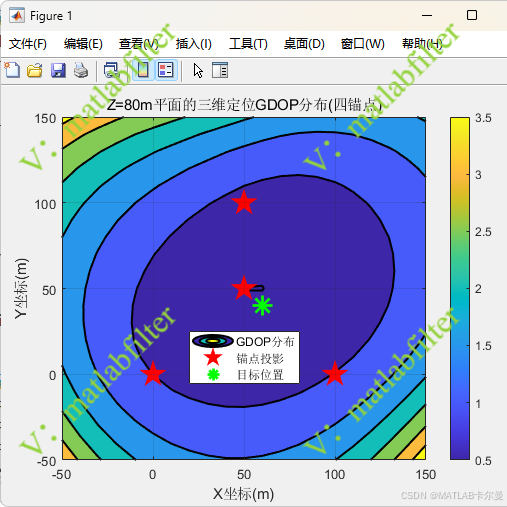Screen dimensions: 507x507
Task: Open the 桌面(D) menu
Action: [x=304, y=44]
